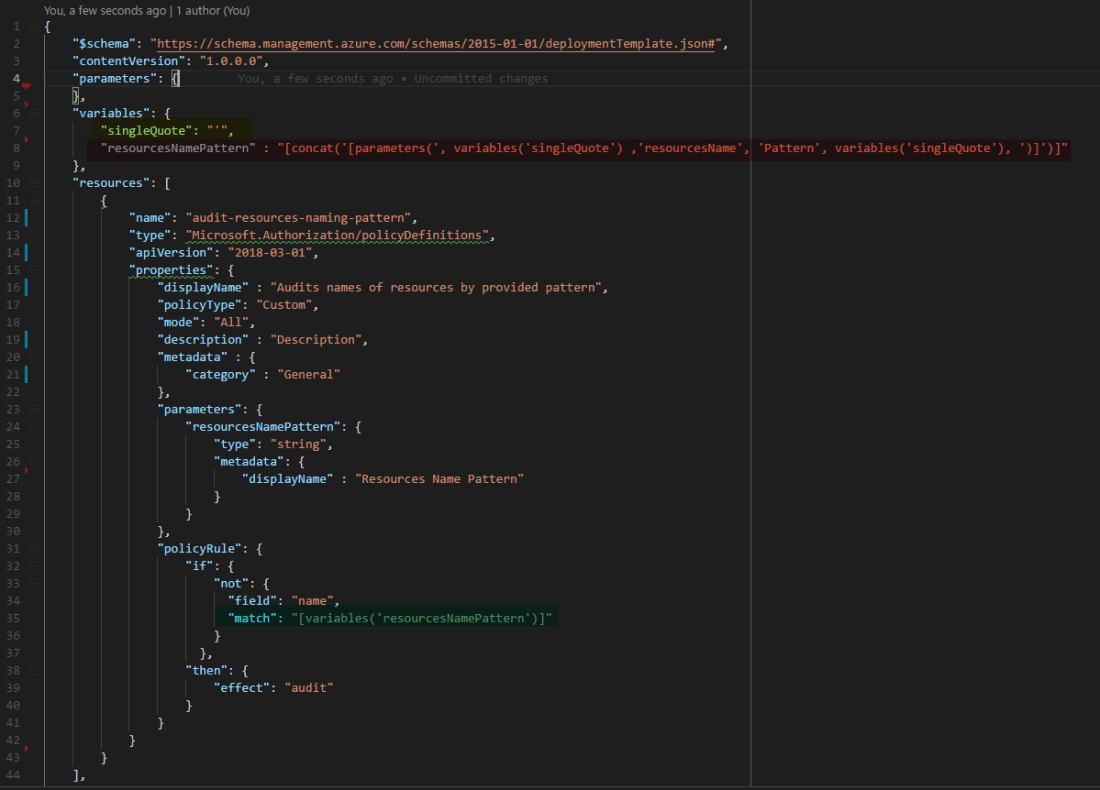This screenshot has width=1100, height=790.
Task: Open the blue change marker on line 14
Action: click(27, 252)
